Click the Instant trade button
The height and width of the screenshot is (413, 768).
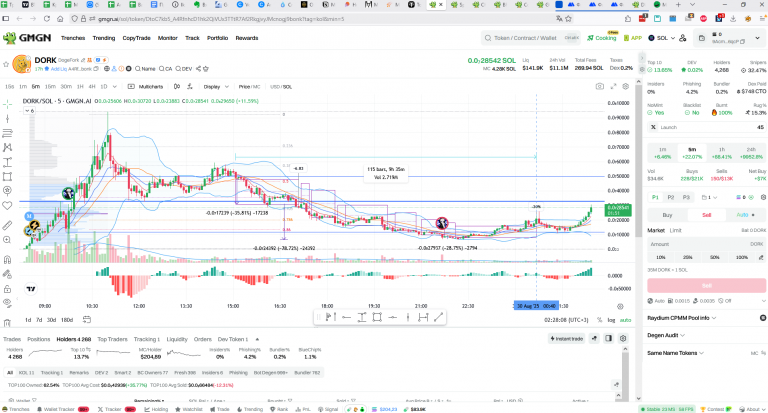(567, 339)
